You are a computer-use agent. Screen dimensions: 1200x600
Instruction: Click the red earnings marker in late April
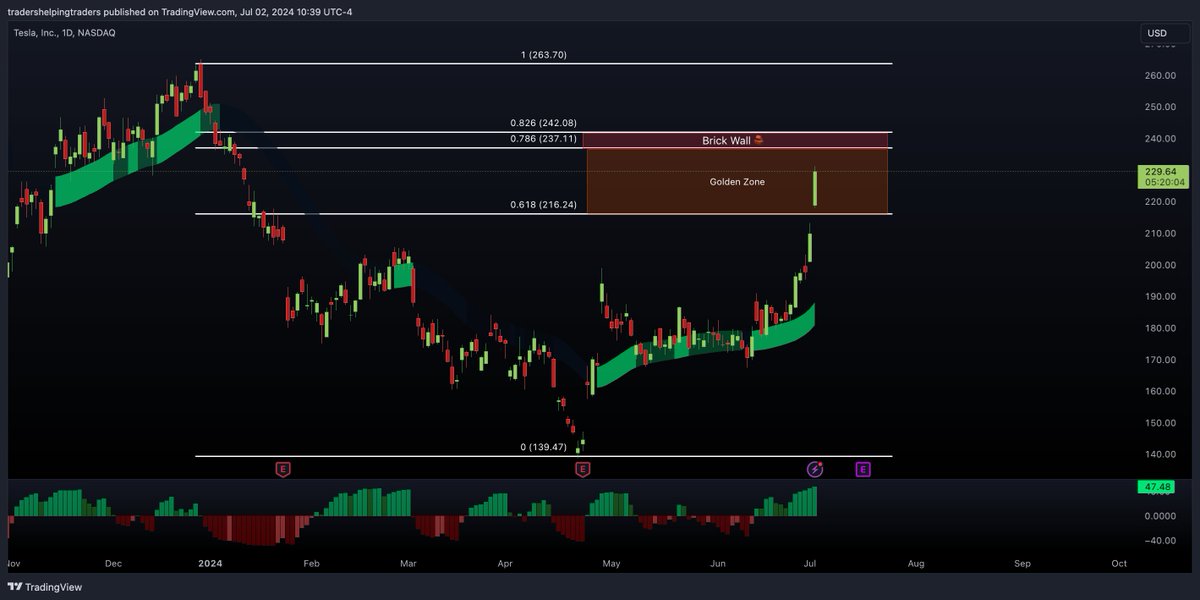582,468
